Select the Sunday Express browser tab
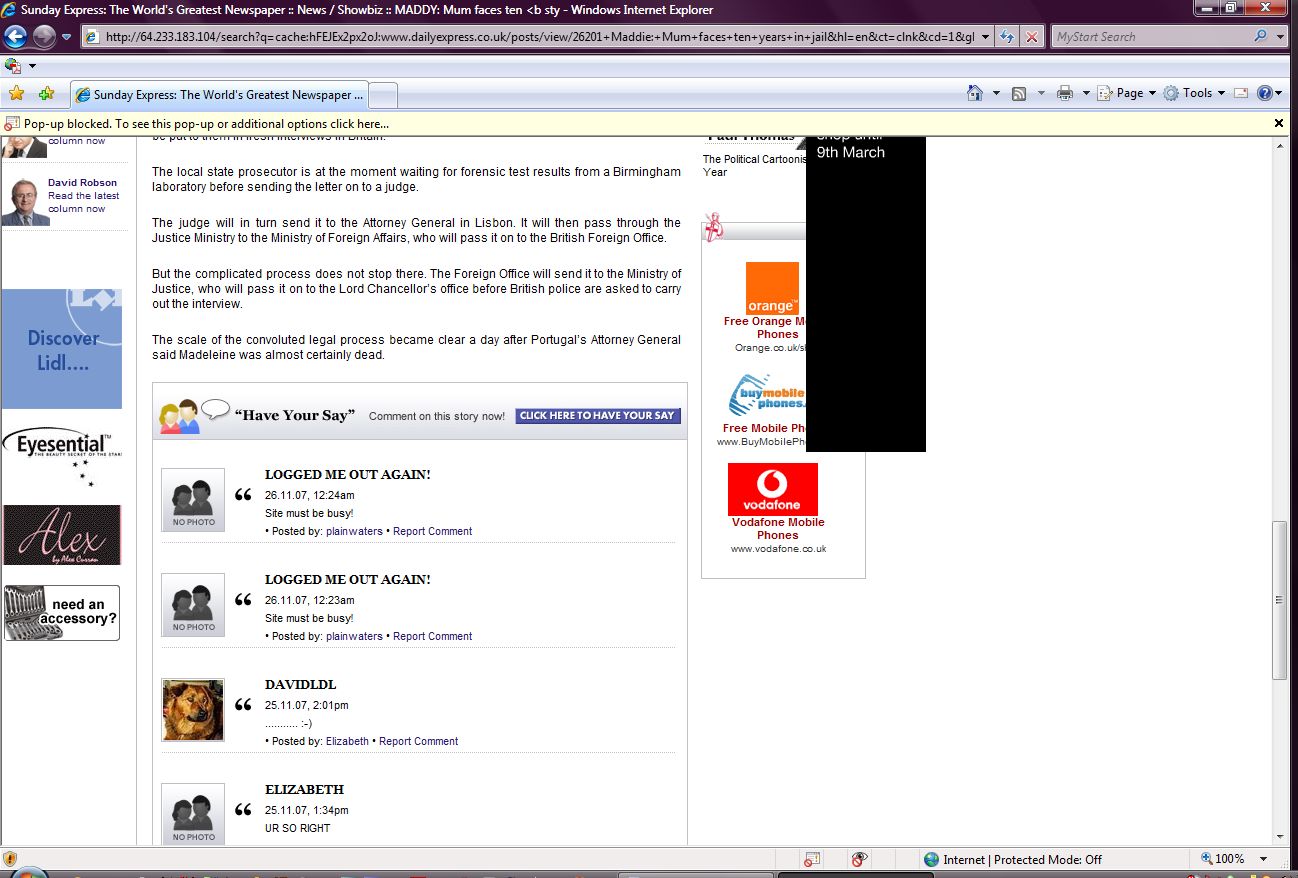This screenshot has width=1298, height=878. tap(220, 95)
